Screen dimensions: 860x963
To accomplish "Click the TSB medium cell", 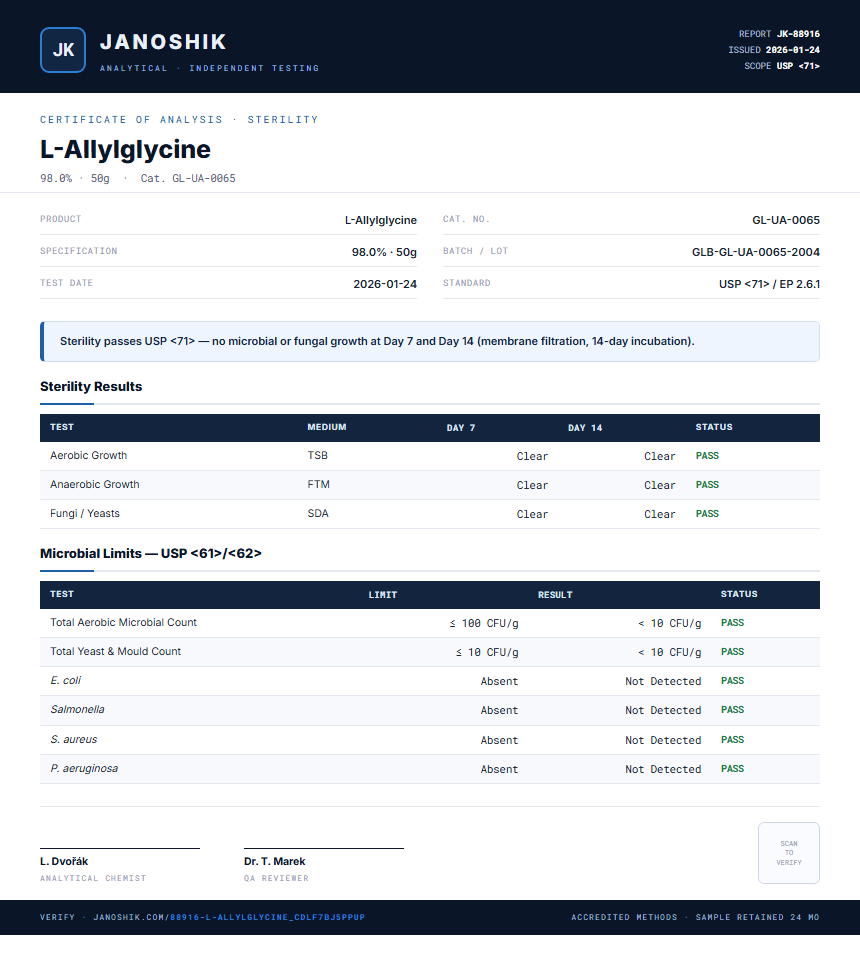I will (318, 455).
